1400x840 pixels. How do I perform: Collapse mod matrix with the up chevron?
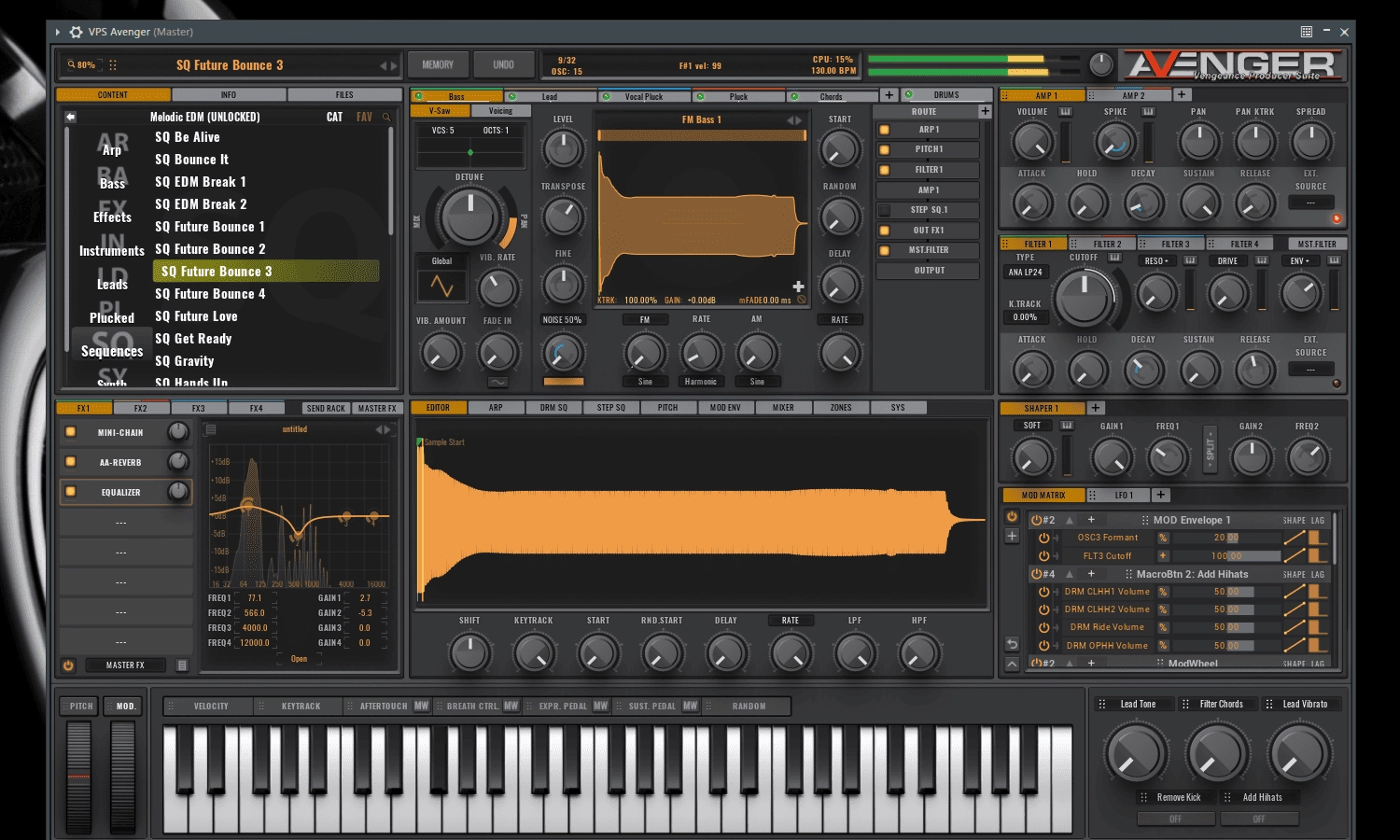1012,664
